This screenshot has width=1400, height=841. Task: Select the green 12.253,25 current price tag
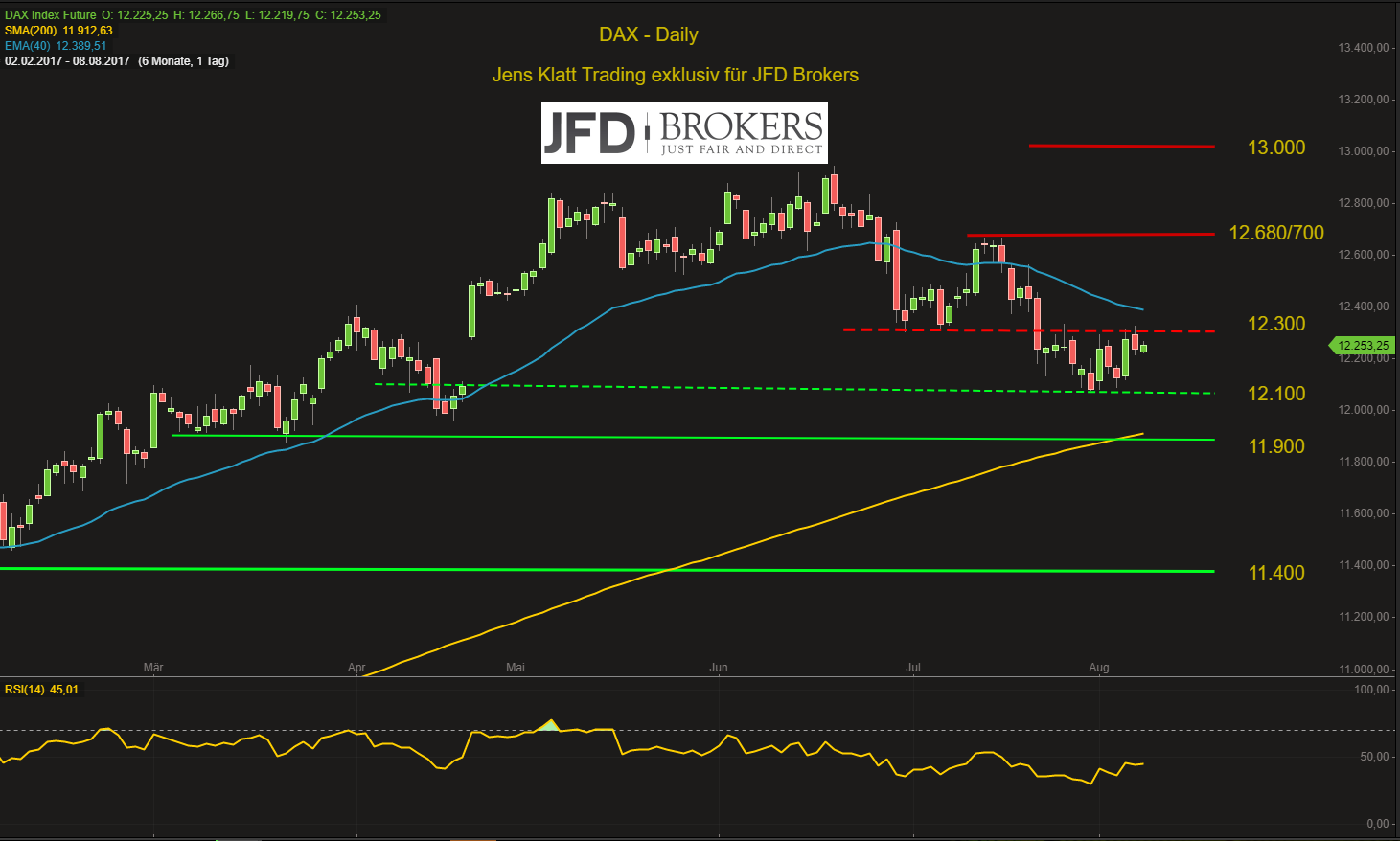pos(1361,345)
